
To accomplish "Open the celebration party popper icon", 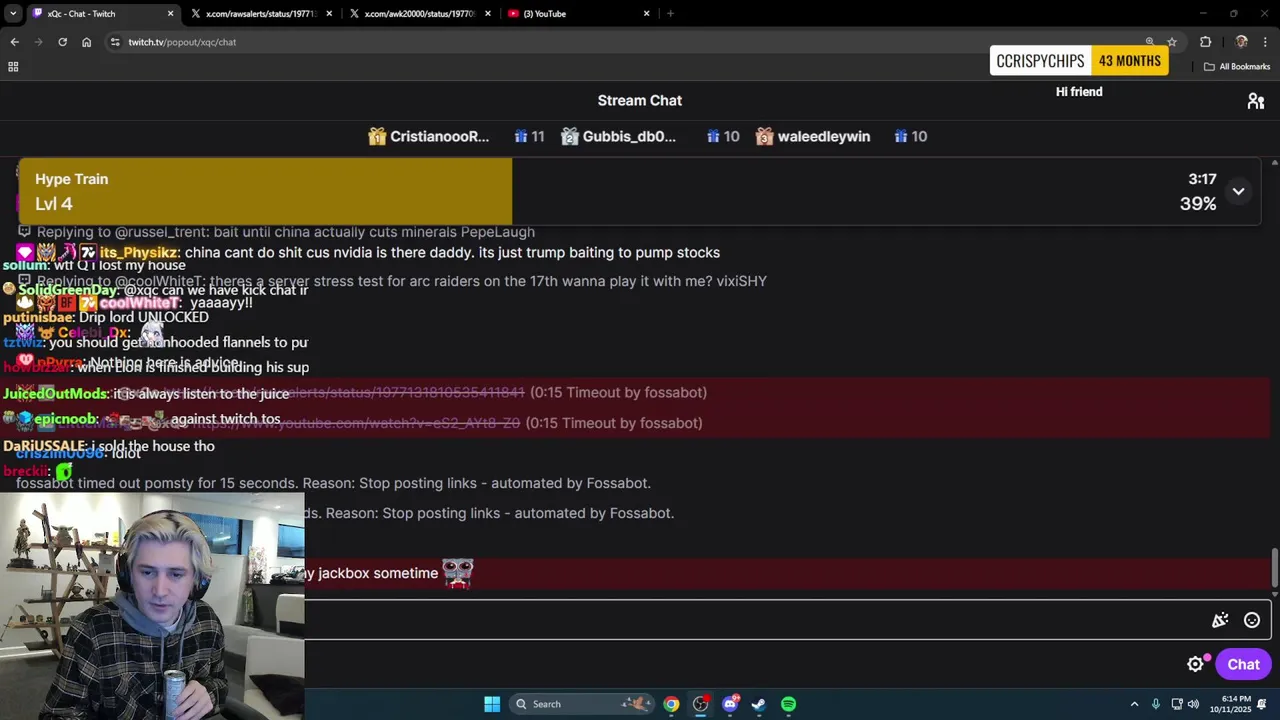I will click(1220, 620).
